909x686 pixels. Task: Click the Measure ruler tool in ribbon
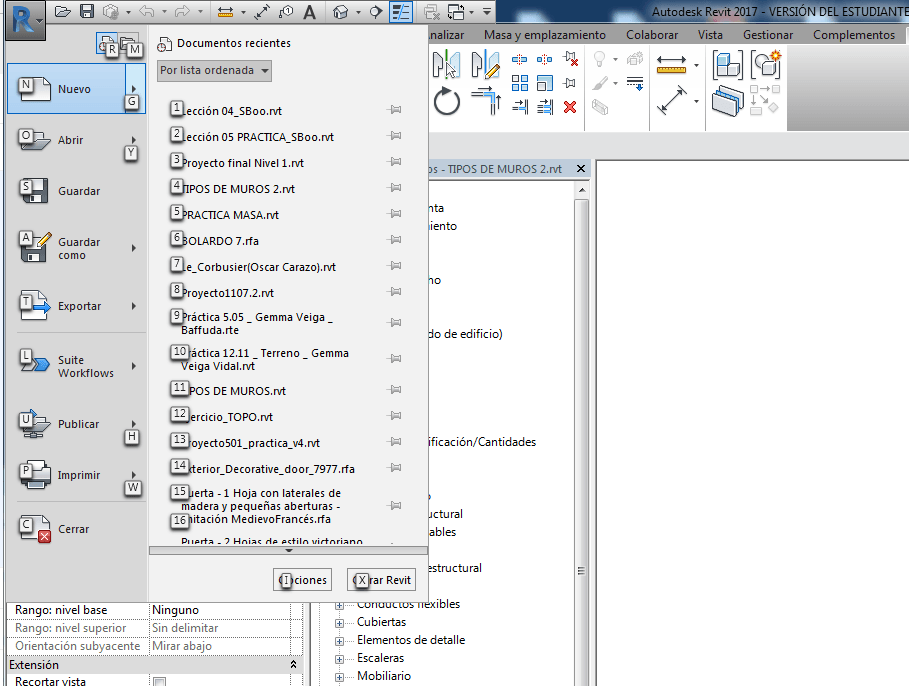click(671, 64)
